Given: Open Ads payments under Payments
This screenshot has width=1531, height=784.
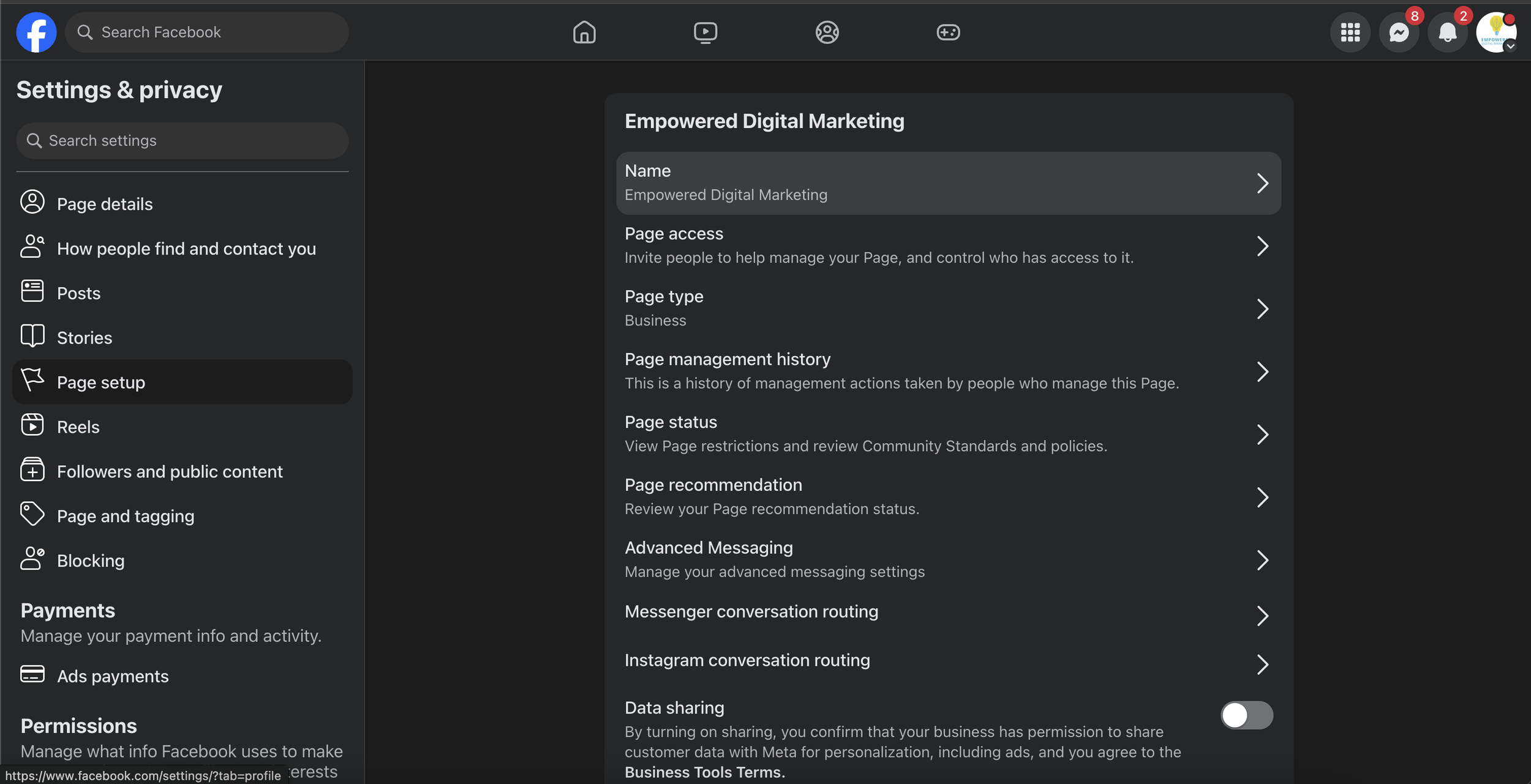Looking at the screenshot, I should tap(113, 676).
